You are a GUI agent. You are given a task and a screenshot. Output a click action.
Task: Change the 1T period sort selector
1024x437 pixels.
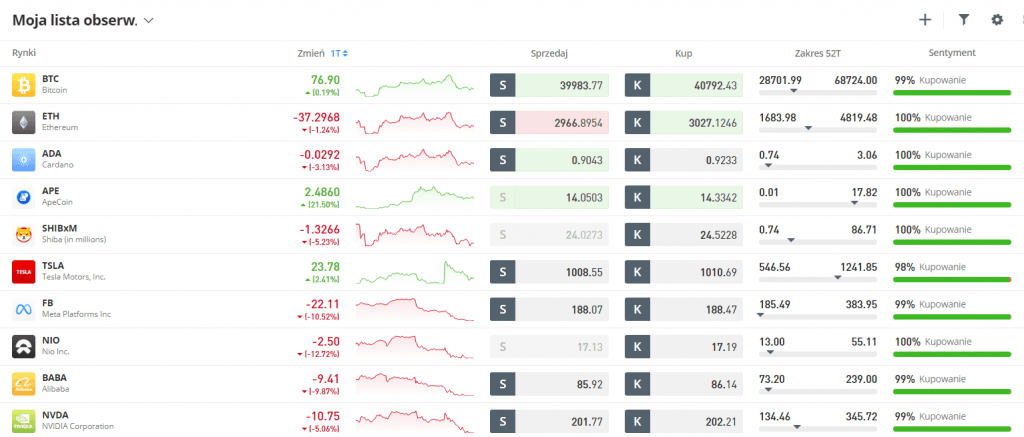339,53
